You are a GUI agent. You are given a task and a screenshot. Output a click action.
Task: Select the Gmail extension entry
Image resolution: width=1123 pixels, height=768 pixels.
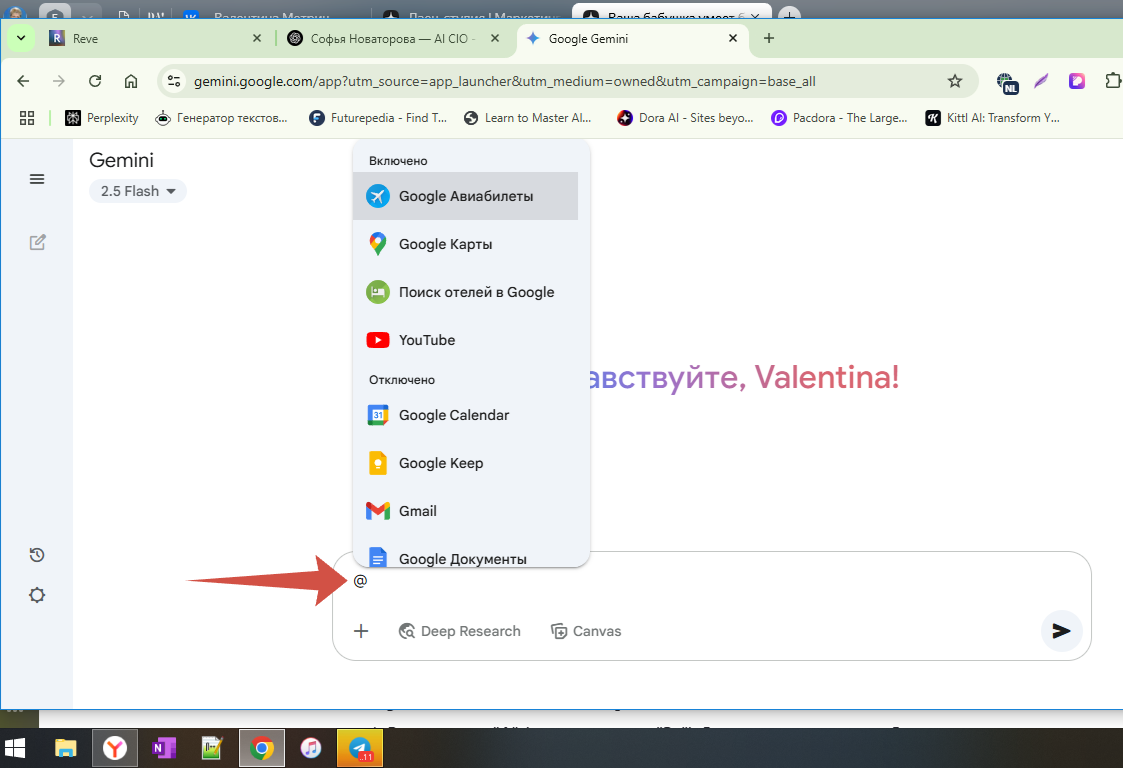[466, 511]
